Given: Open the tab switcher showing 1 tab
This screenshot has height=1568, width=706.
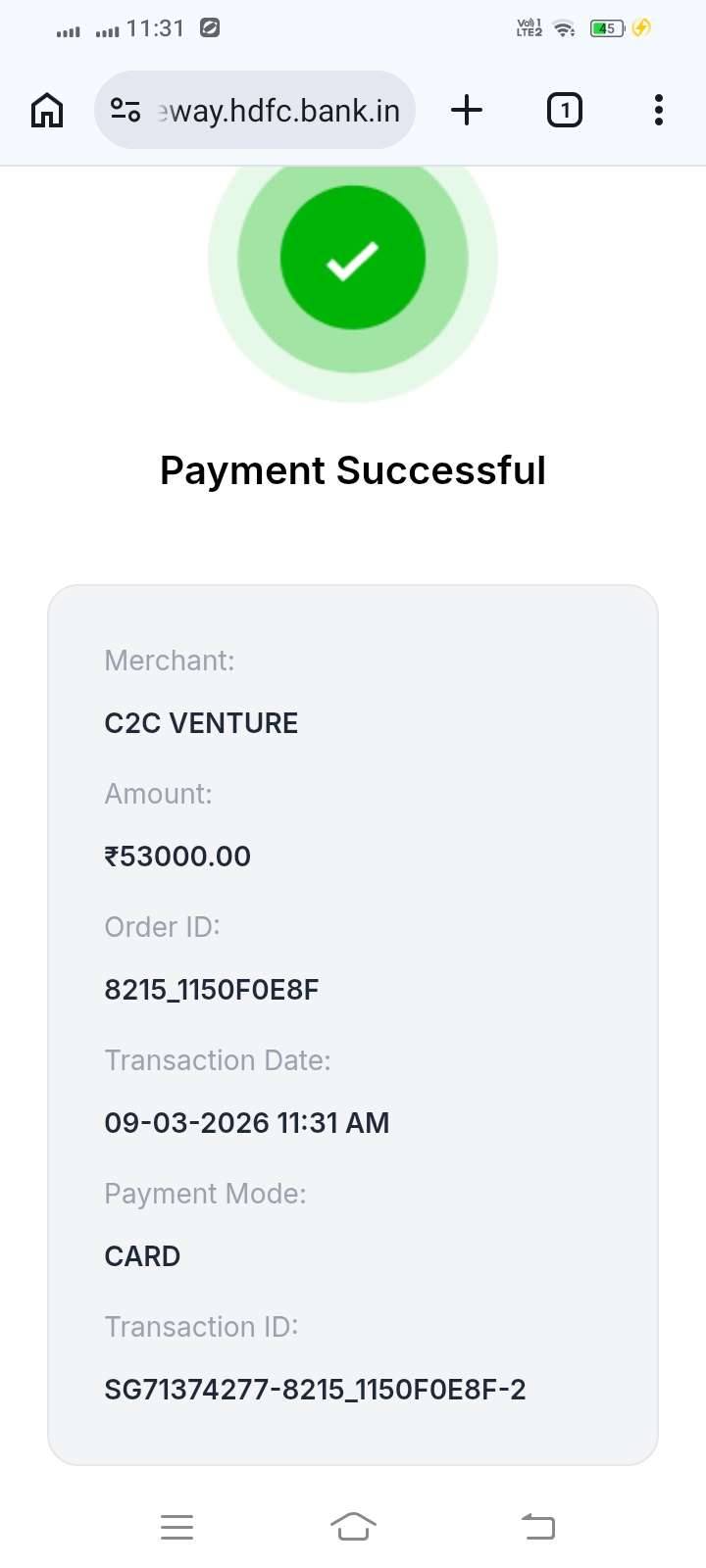Looking at the screenshot, I should click(x=564, y=110).
